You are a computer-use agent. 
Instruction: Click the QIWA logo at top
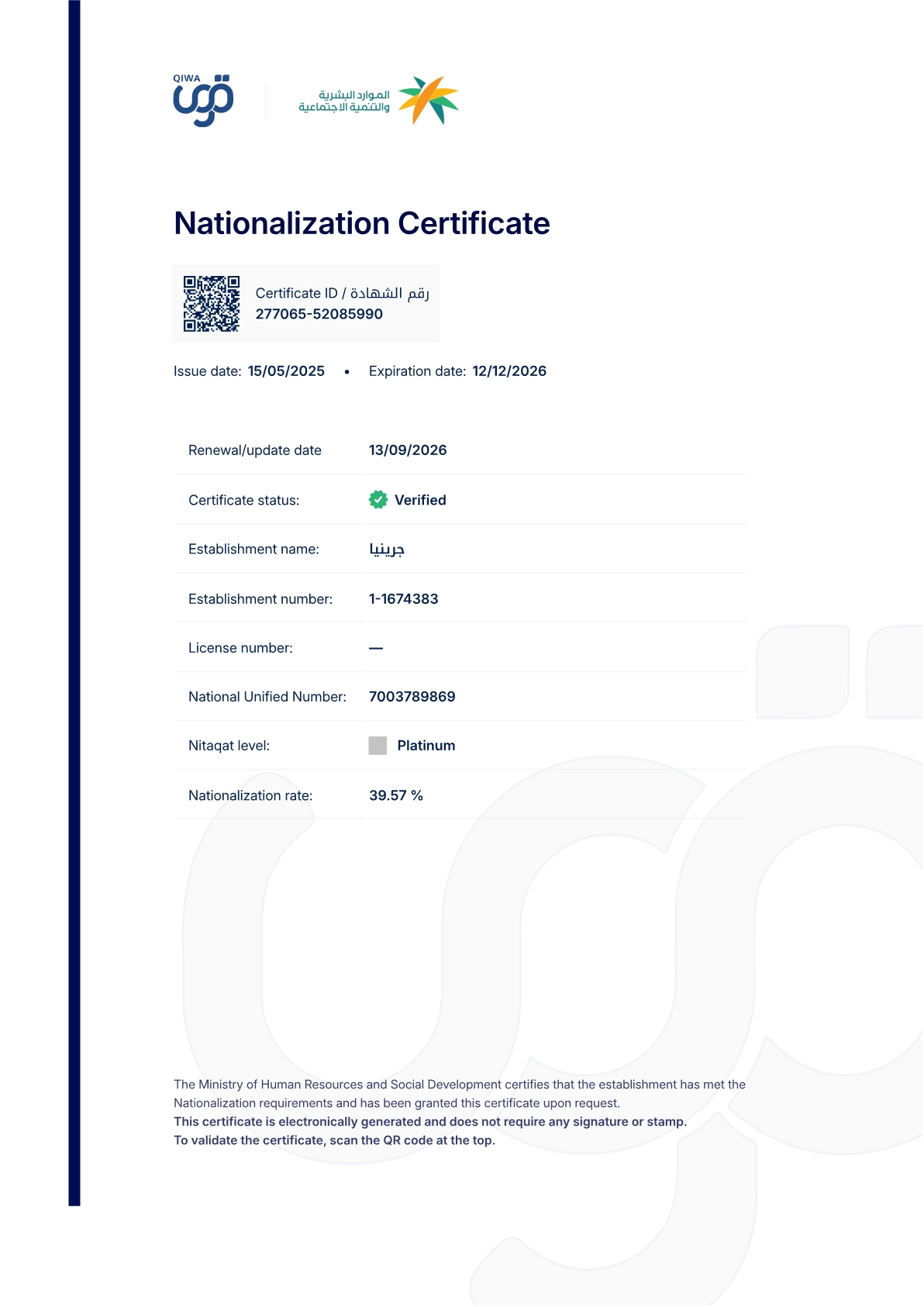pos(203,101)
